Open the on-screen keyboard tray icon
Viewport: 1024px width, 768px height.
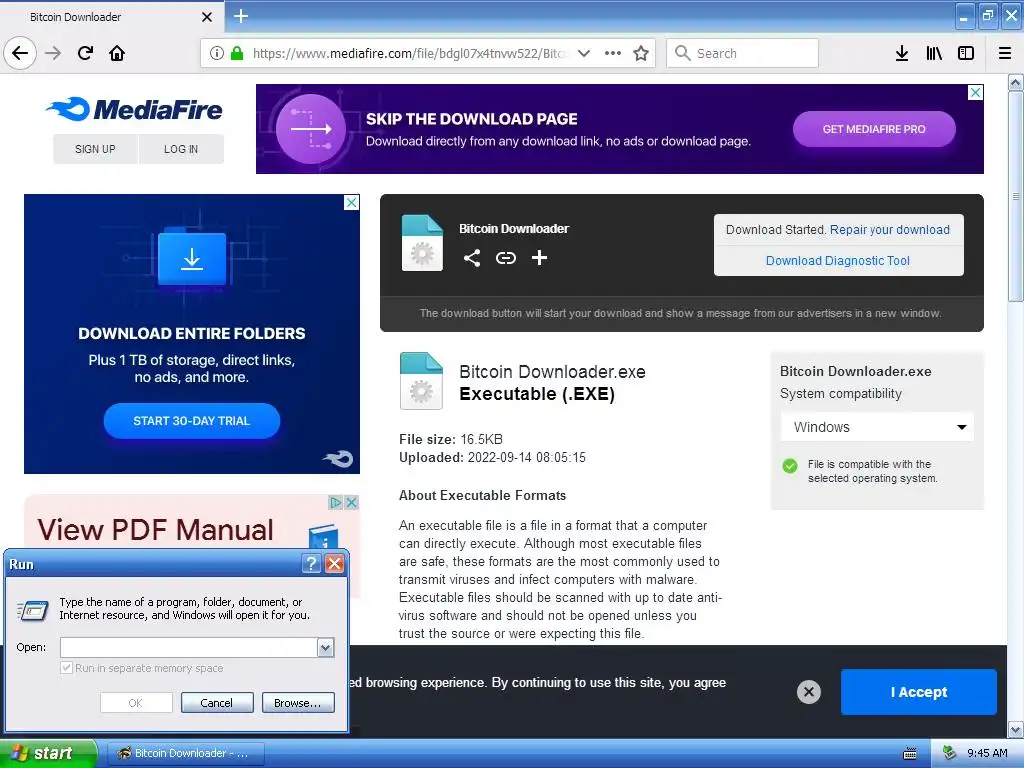909,754
